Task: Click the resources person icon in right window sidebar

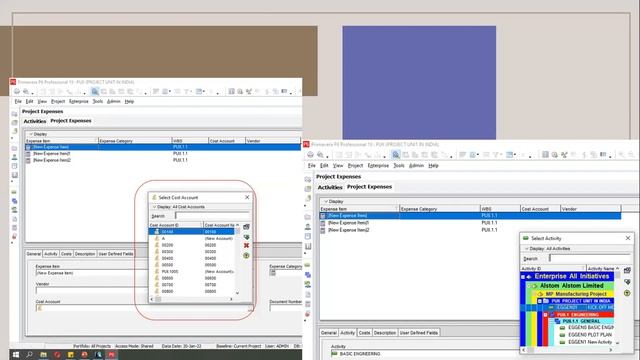Action: [x=308, y=227]
